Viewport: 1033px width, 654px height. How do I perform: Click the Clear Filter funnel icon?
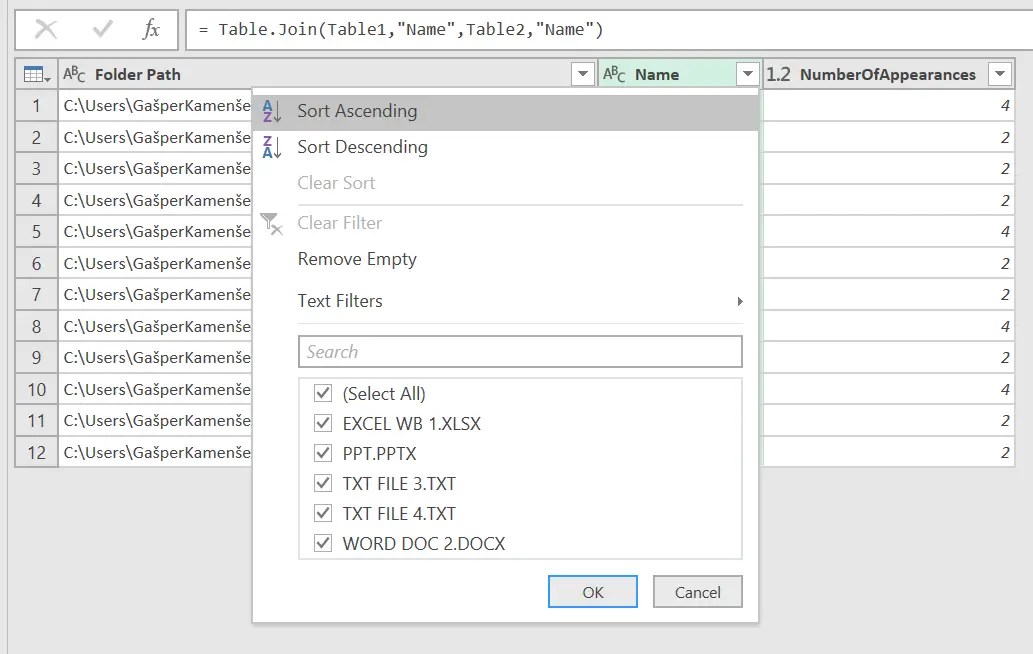[x=270, y=223]
